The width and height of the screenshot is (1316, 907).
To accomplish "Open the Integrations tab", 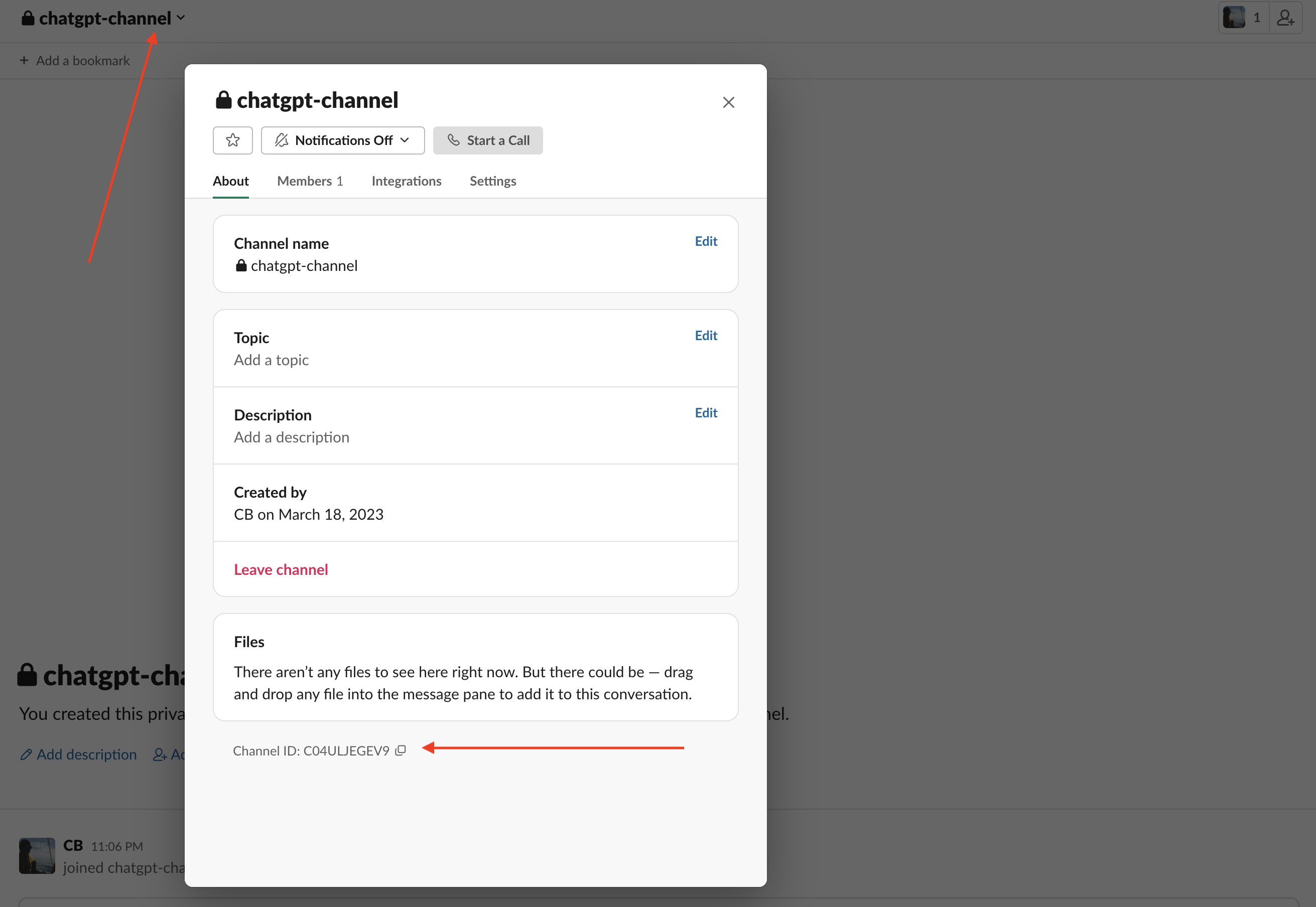I will 407,181.
